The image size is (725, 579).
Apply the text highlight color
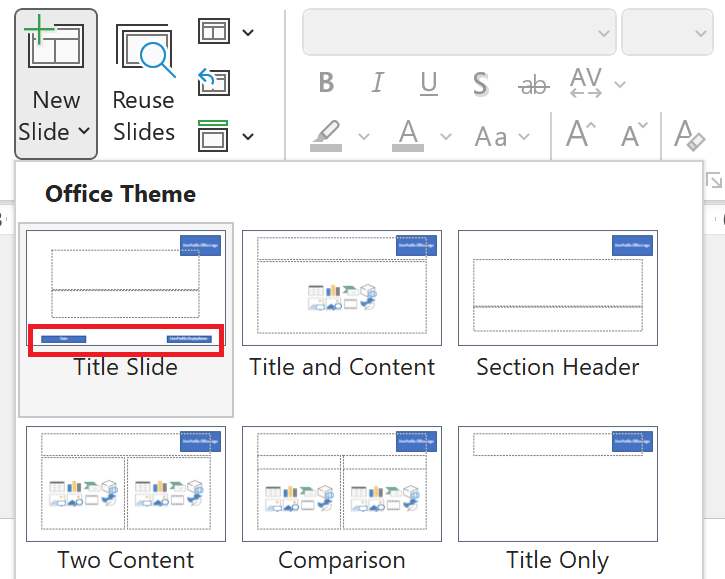(326, 134)
